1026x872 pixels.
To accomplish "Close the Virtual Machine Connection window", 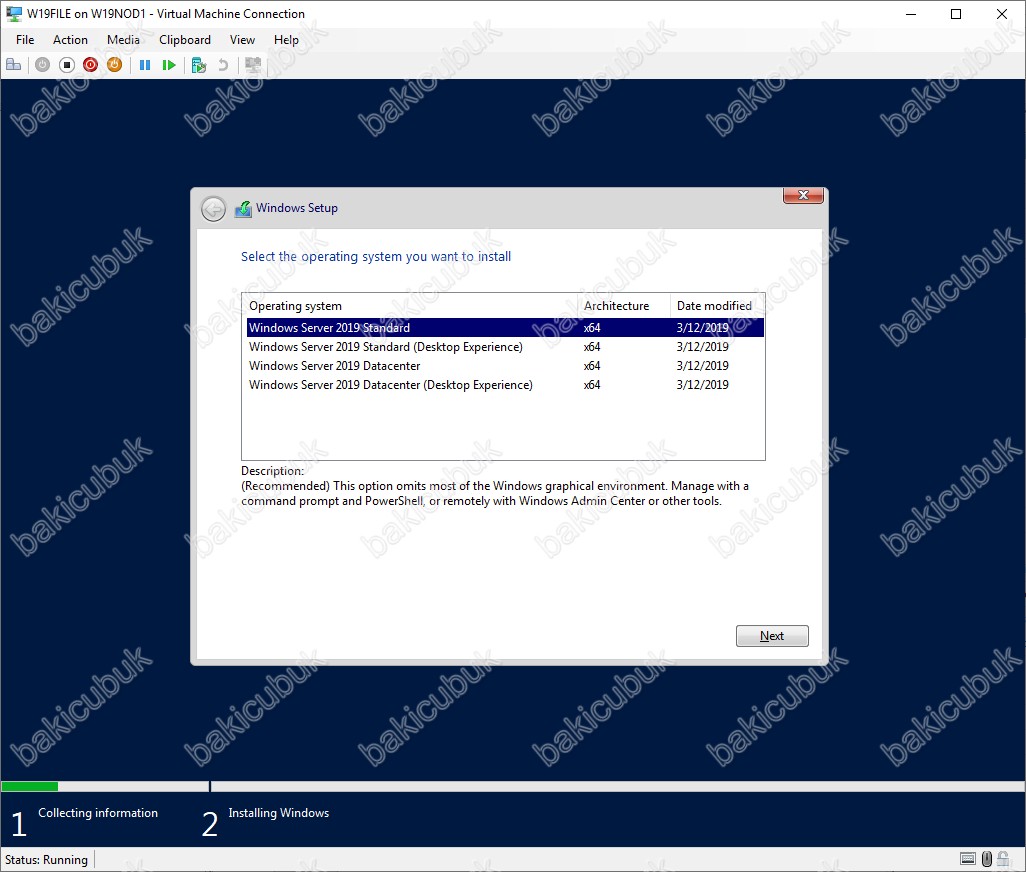I will click(x=1002, y=14).
